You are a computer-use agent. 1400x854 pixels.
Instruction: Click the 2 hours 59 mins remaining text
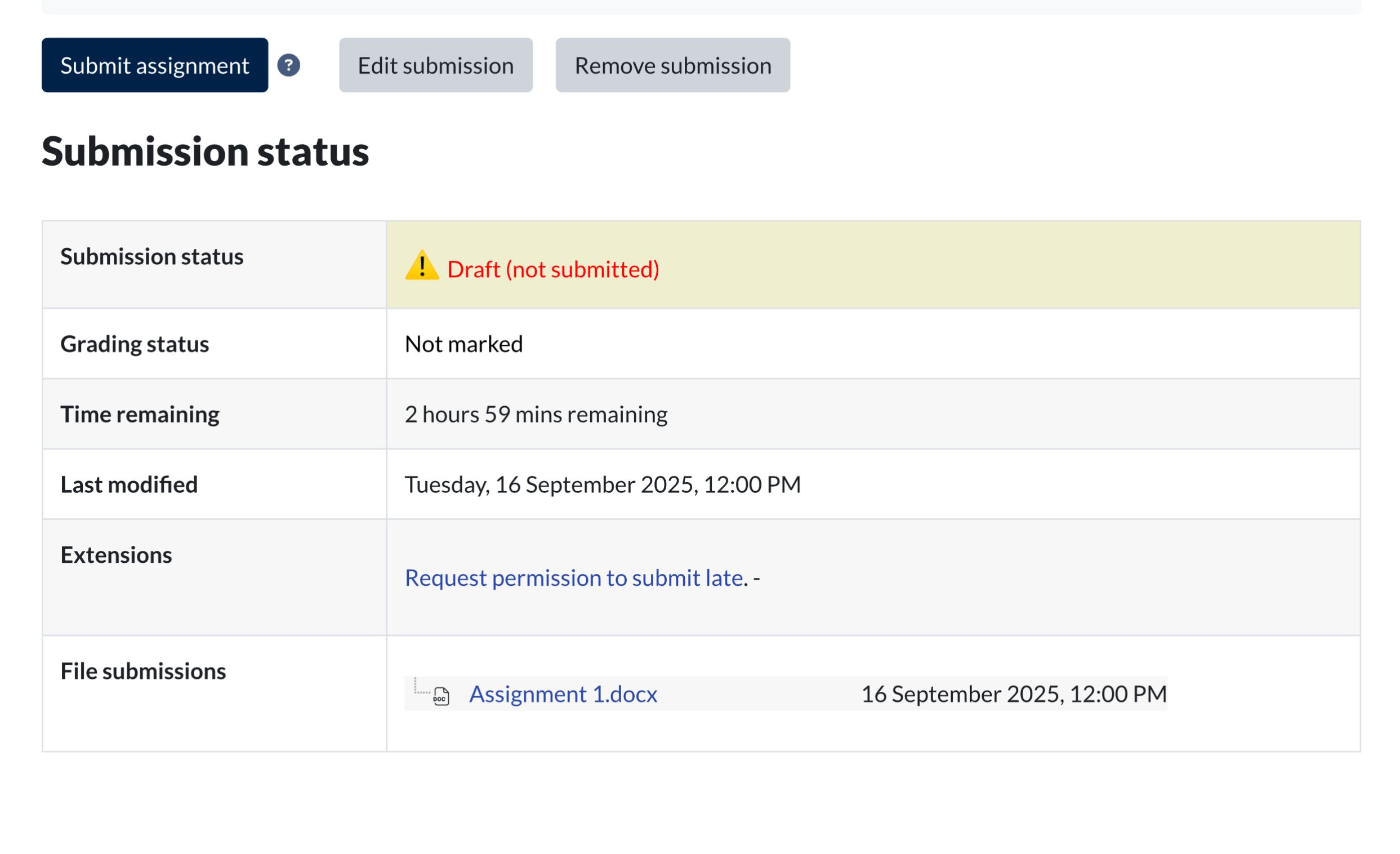pyautogui.click(x=536, y=414)
